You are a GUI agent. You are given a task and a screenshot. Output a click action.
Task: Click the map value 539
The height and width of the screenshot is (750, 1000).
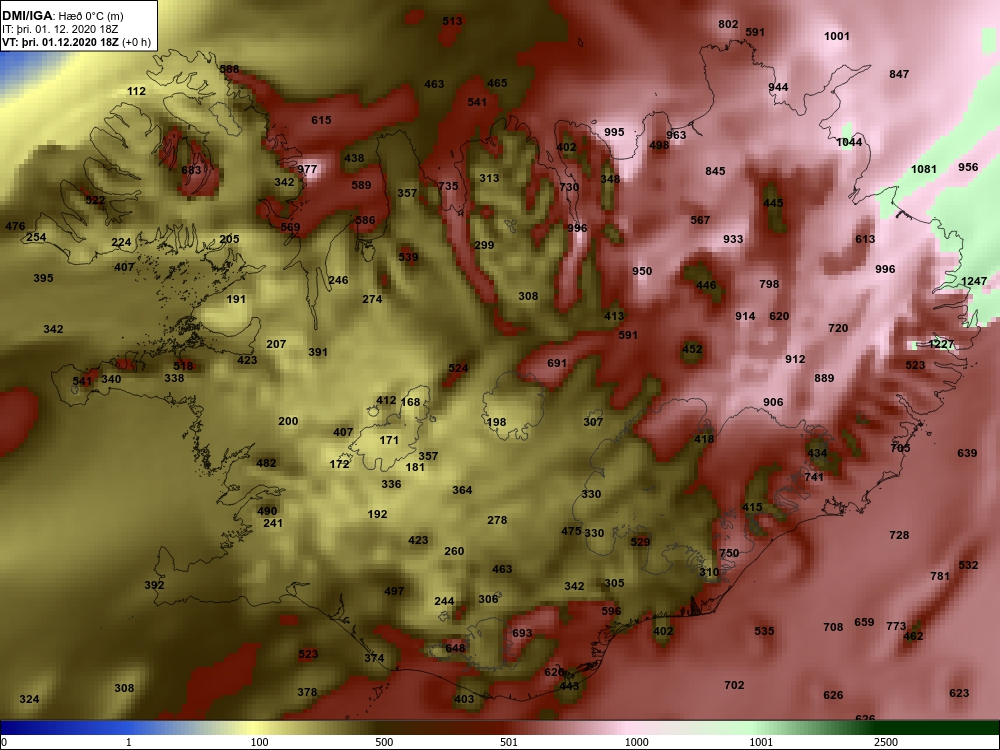point(408,257)
